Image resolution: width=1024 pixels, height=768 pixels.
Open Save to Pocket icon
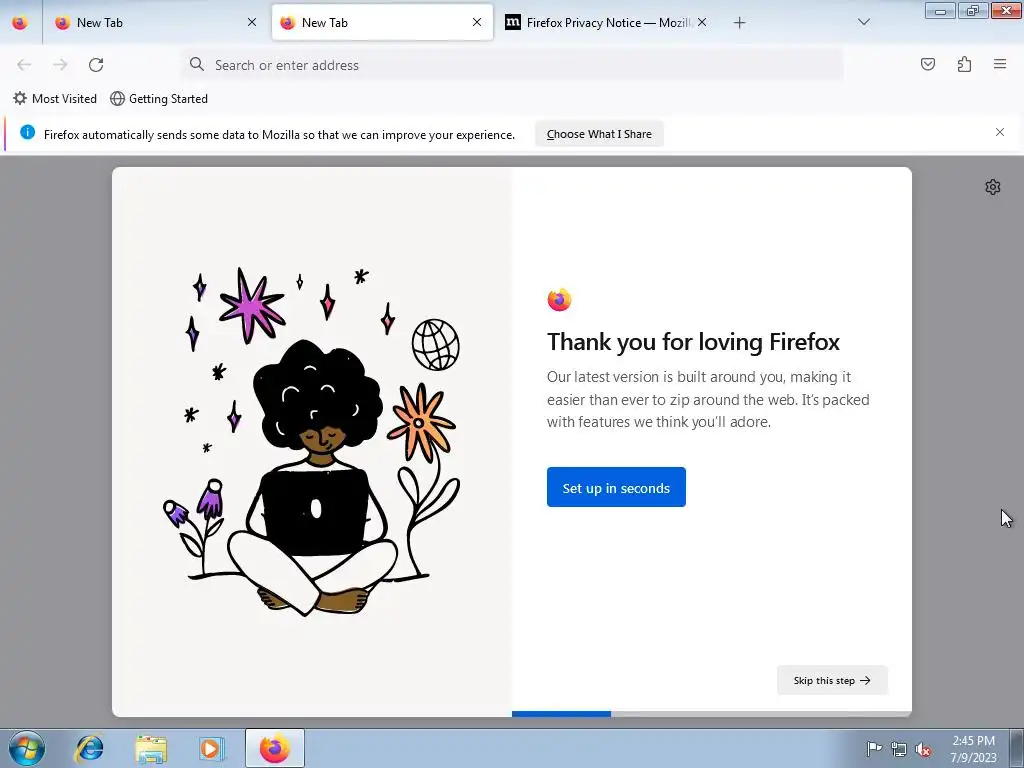click(x=927, y=64)
